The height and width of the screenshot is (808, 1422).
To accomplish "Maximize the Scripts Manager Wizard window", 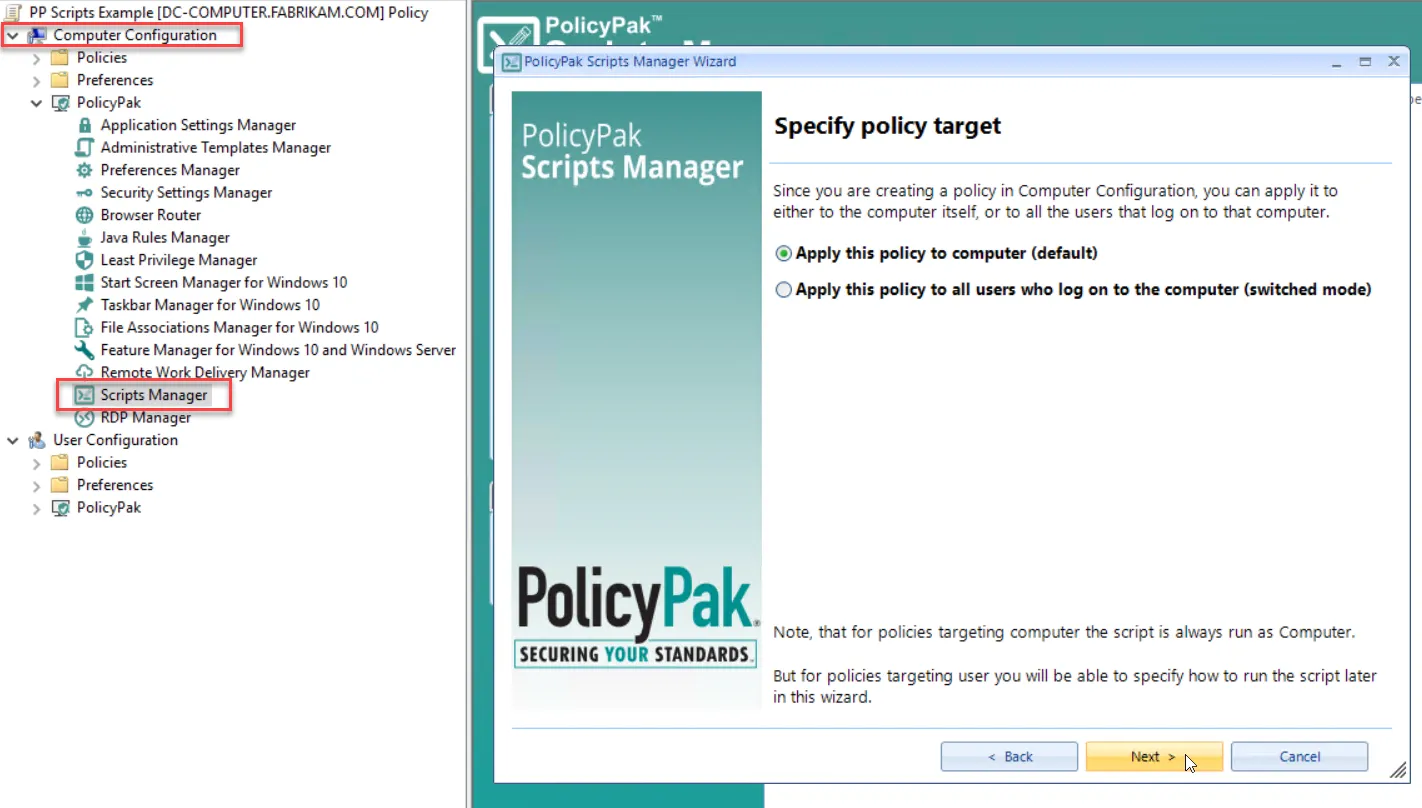I will click(1365, 61).
